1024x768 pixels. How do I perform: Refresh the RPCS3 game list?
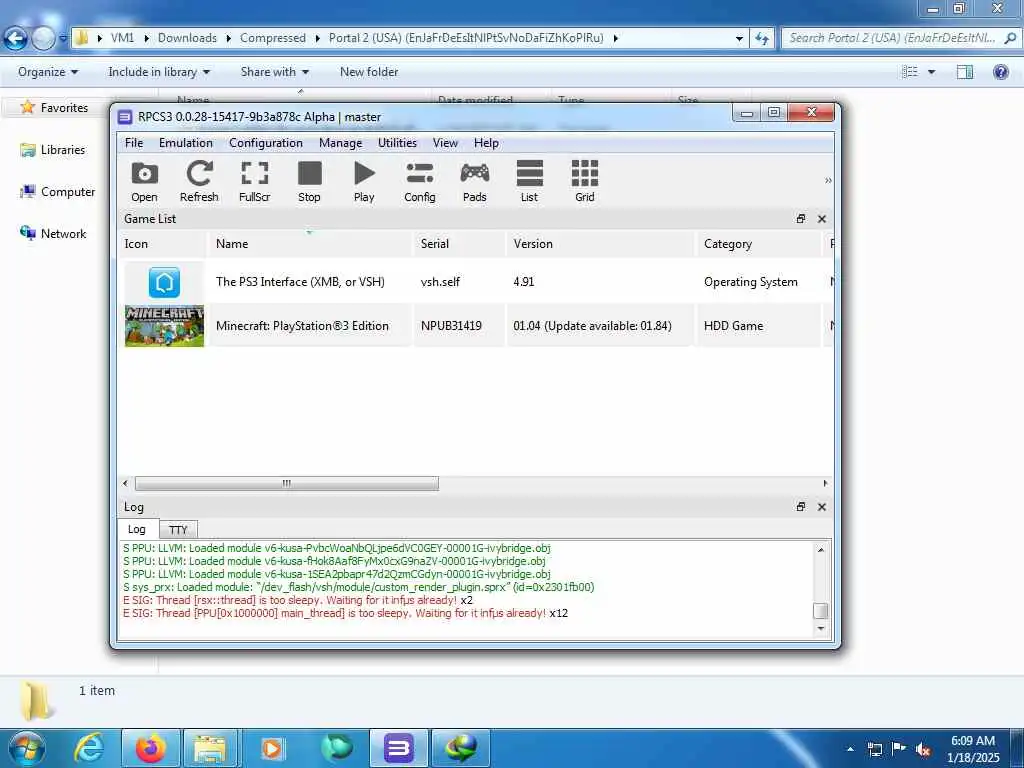(x=199, y=182)
